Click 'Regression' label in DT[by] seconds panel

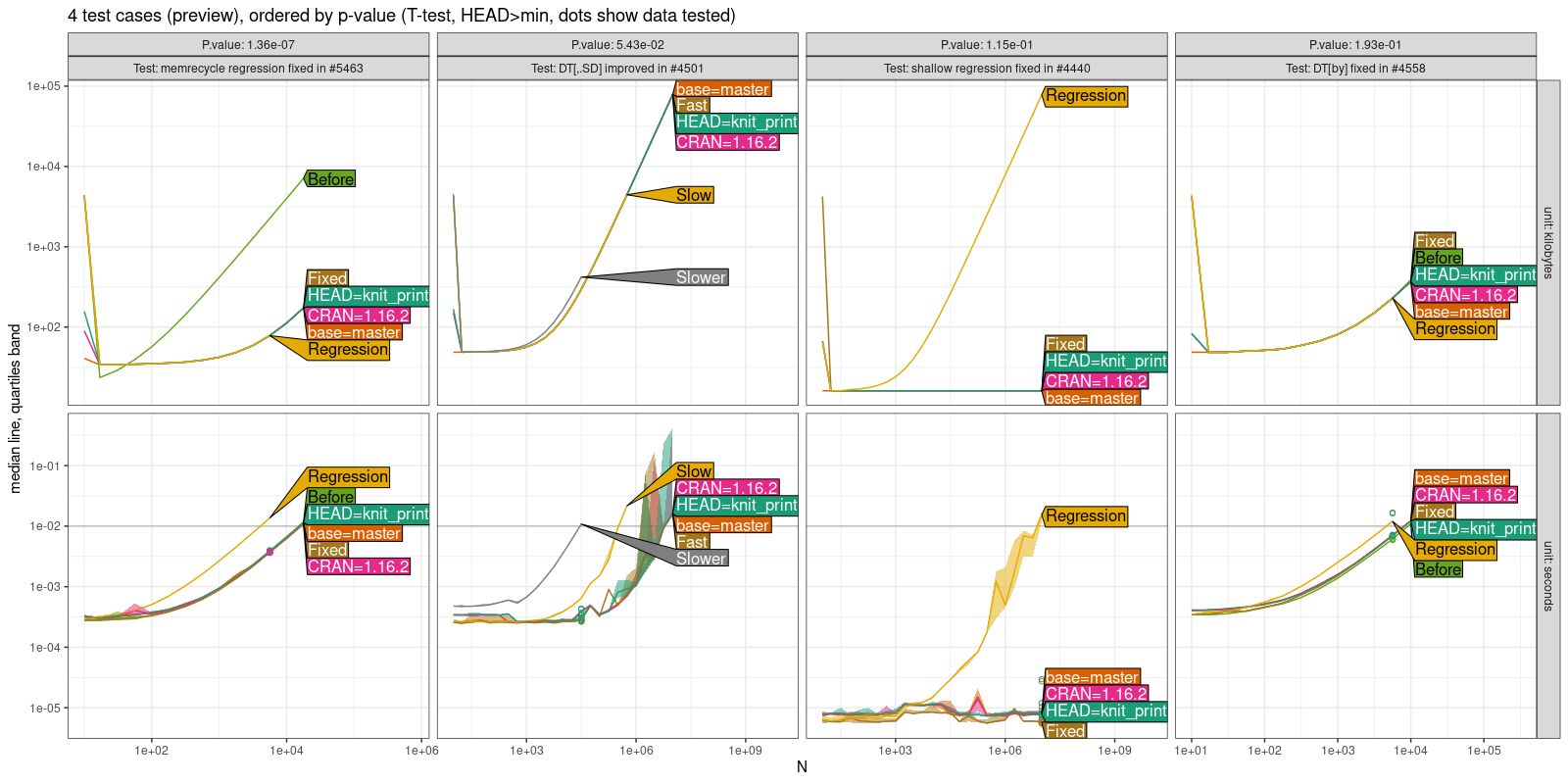(1455, 550)
